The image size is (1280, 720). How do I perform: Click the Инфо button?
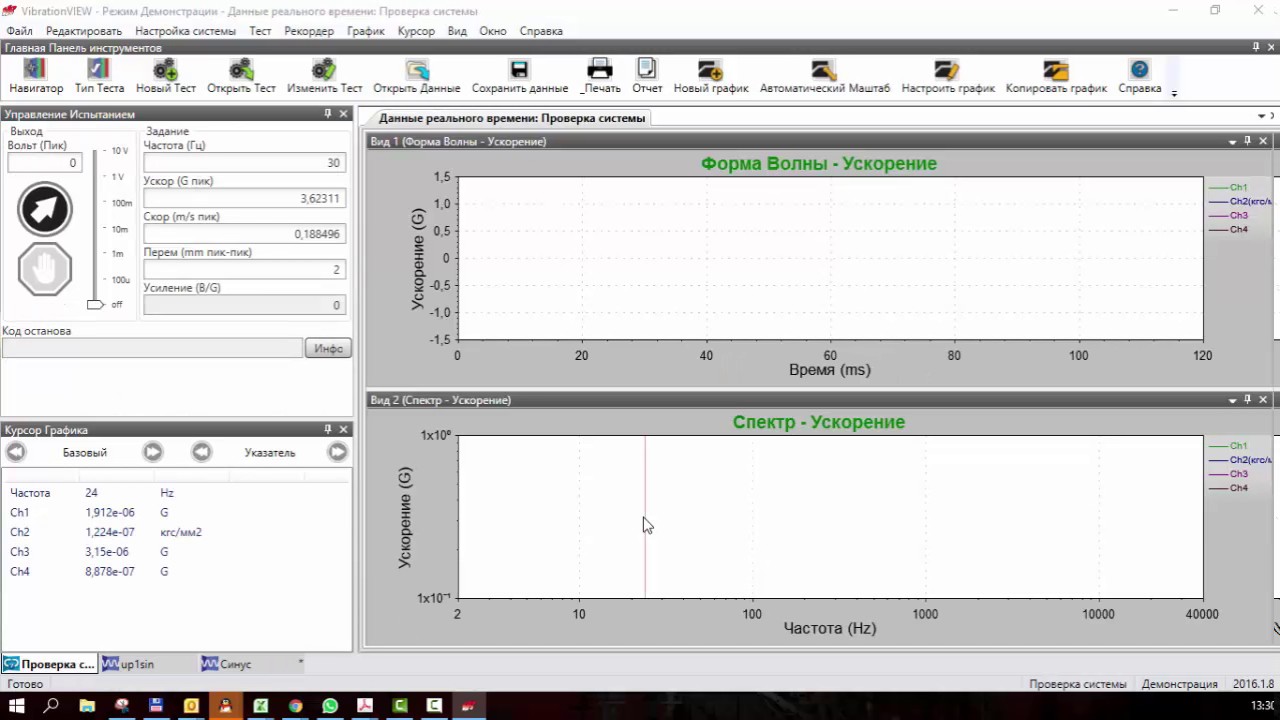click(x=328, y=348)
